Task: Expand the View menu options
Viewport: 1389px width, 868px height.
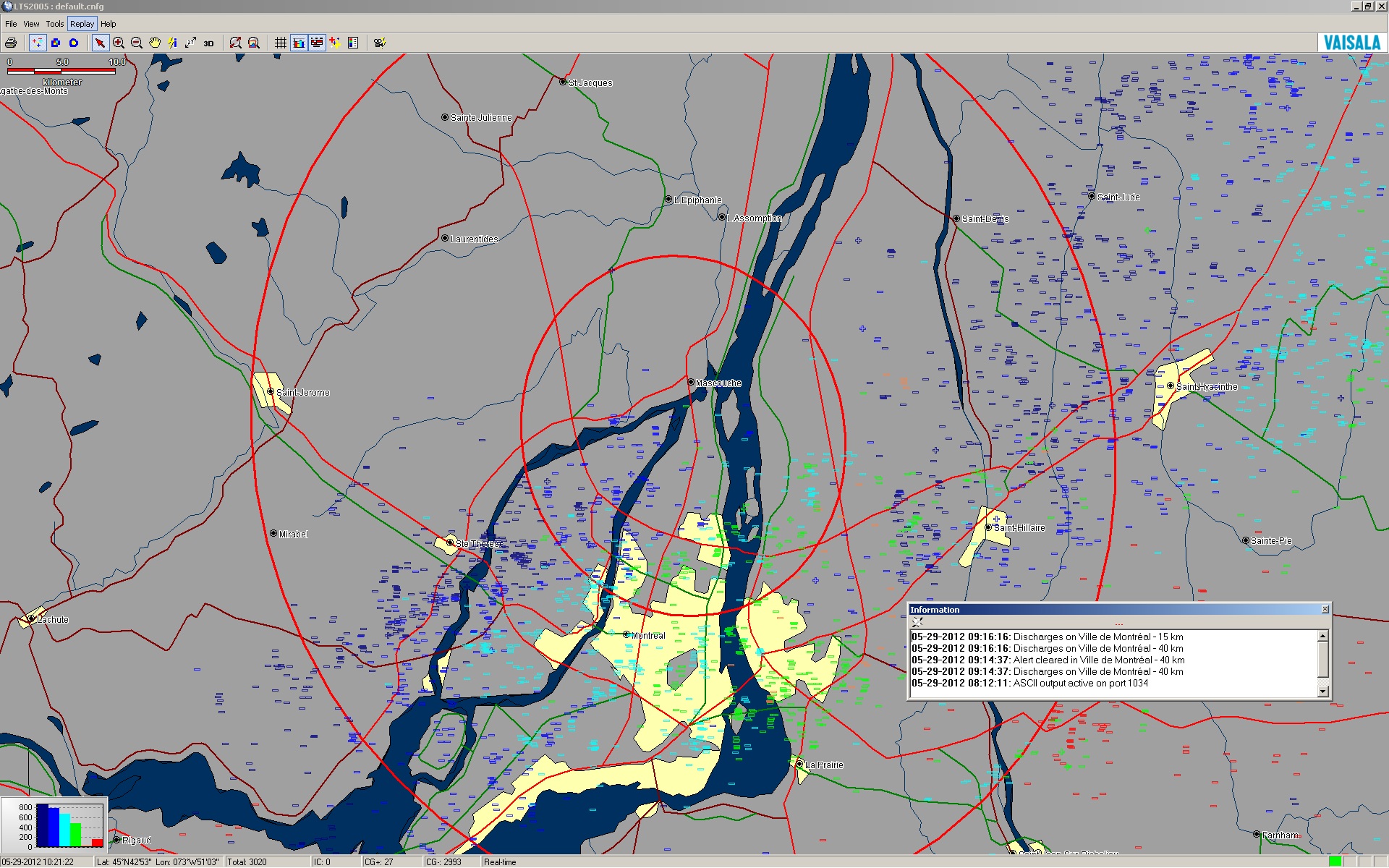Action: point(28,24)
